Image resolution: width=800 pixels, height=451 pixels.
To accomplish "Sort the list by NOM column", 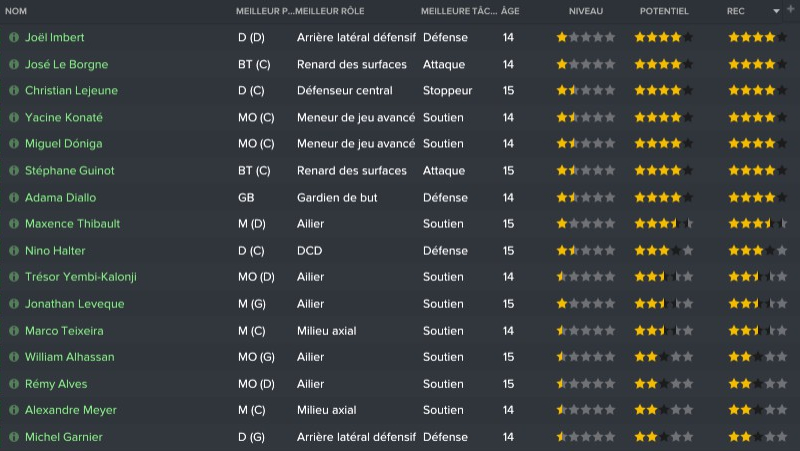I will pyautogui.click(x=16, y=11).
